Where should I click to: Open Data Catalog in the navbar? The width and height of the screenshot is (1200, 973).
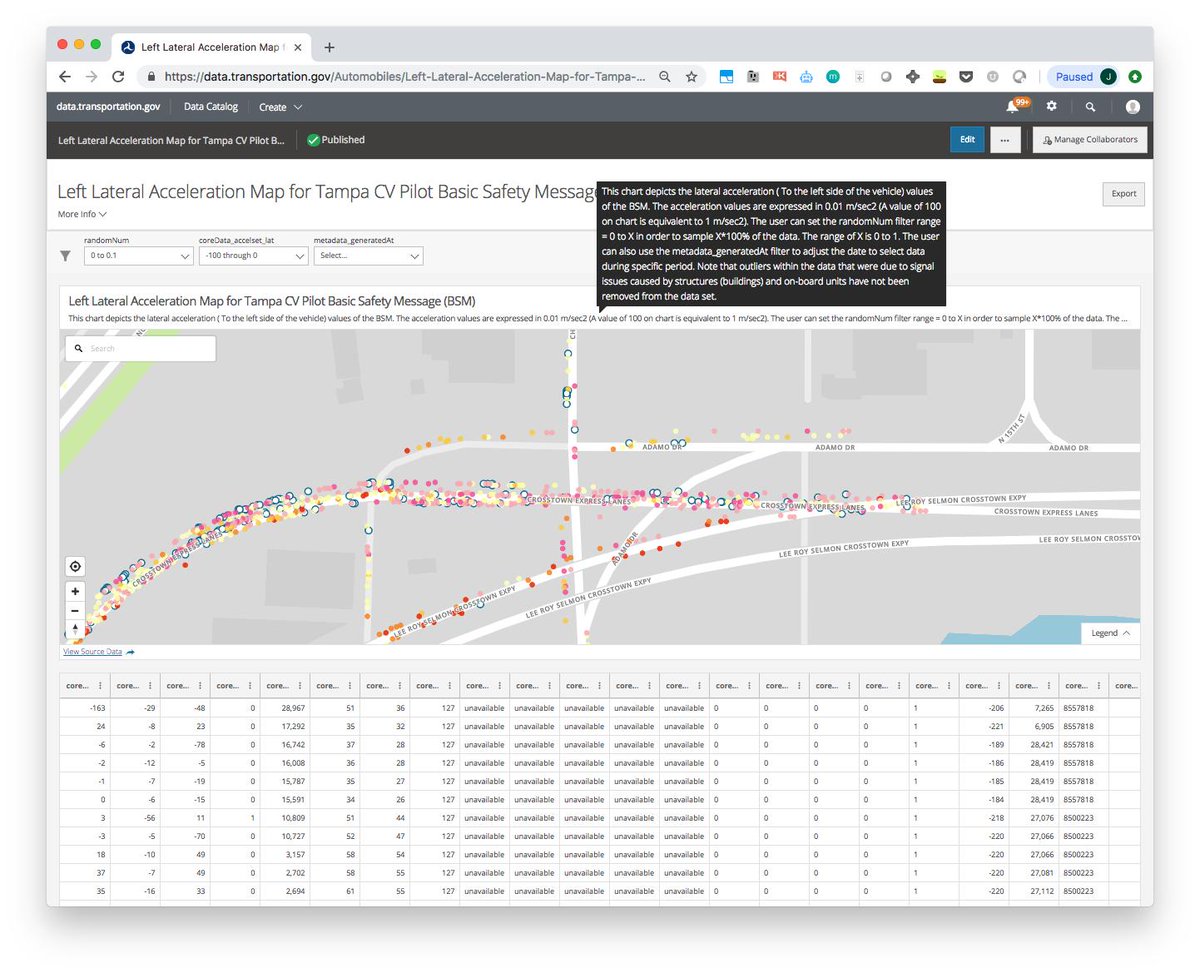(210, 107)
